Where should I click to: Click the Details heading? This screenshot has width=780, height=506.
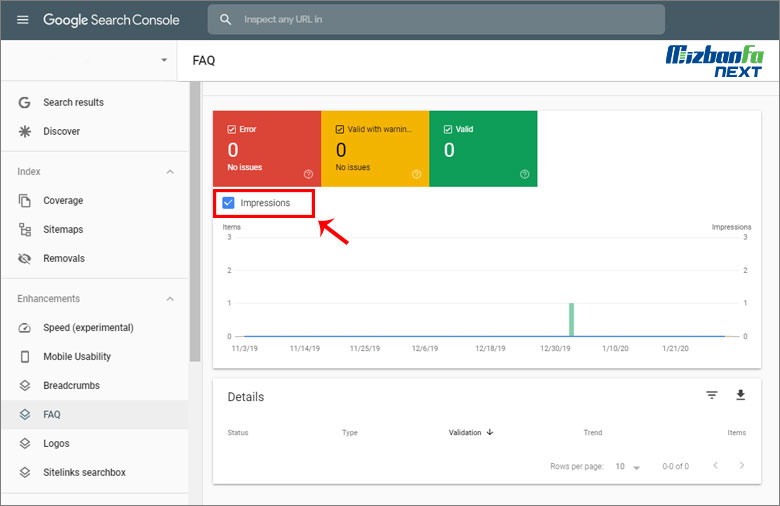[x=246, y=397]
